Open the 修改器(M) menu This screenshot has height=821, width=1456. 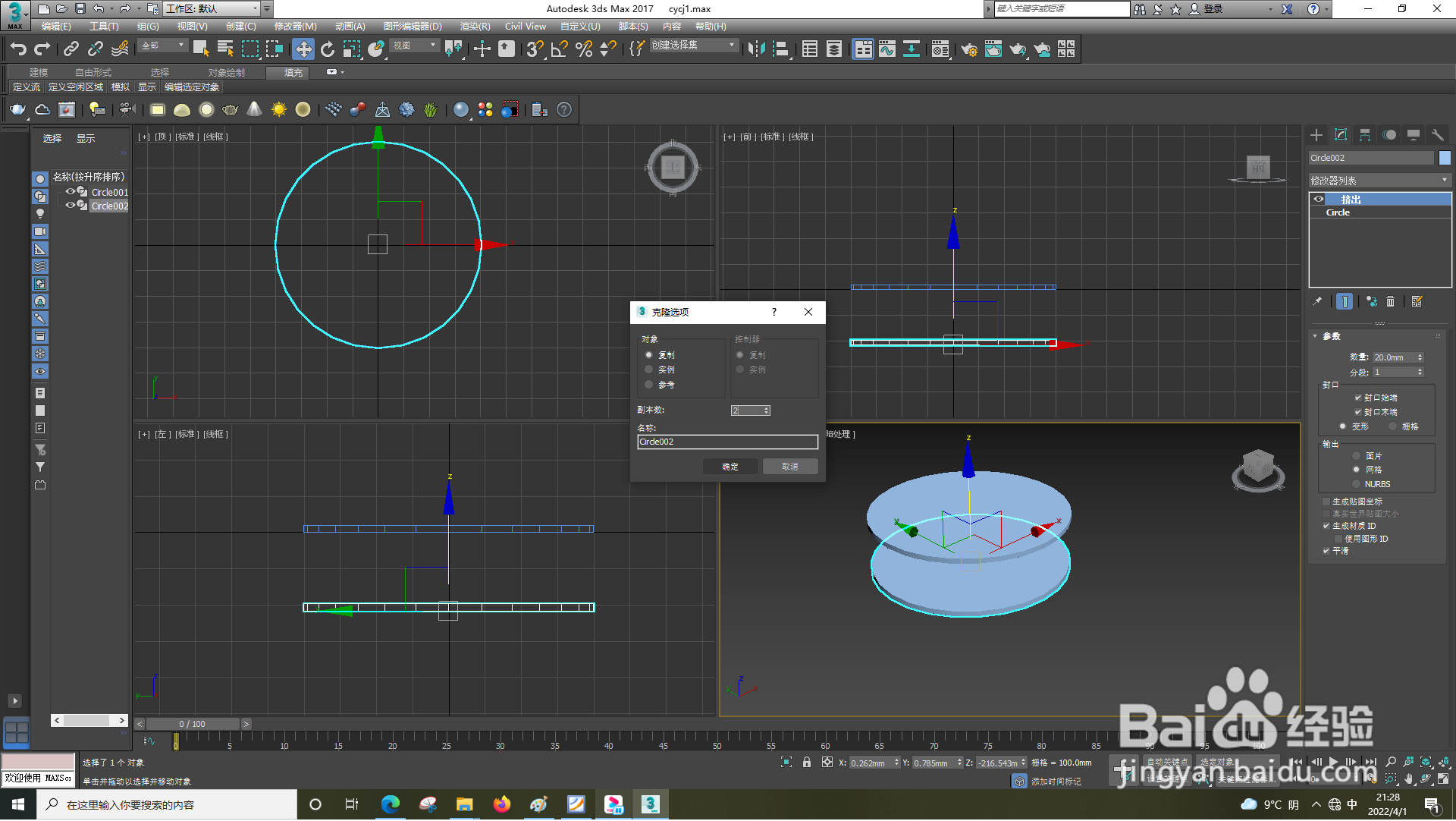(x=295, y=27)
